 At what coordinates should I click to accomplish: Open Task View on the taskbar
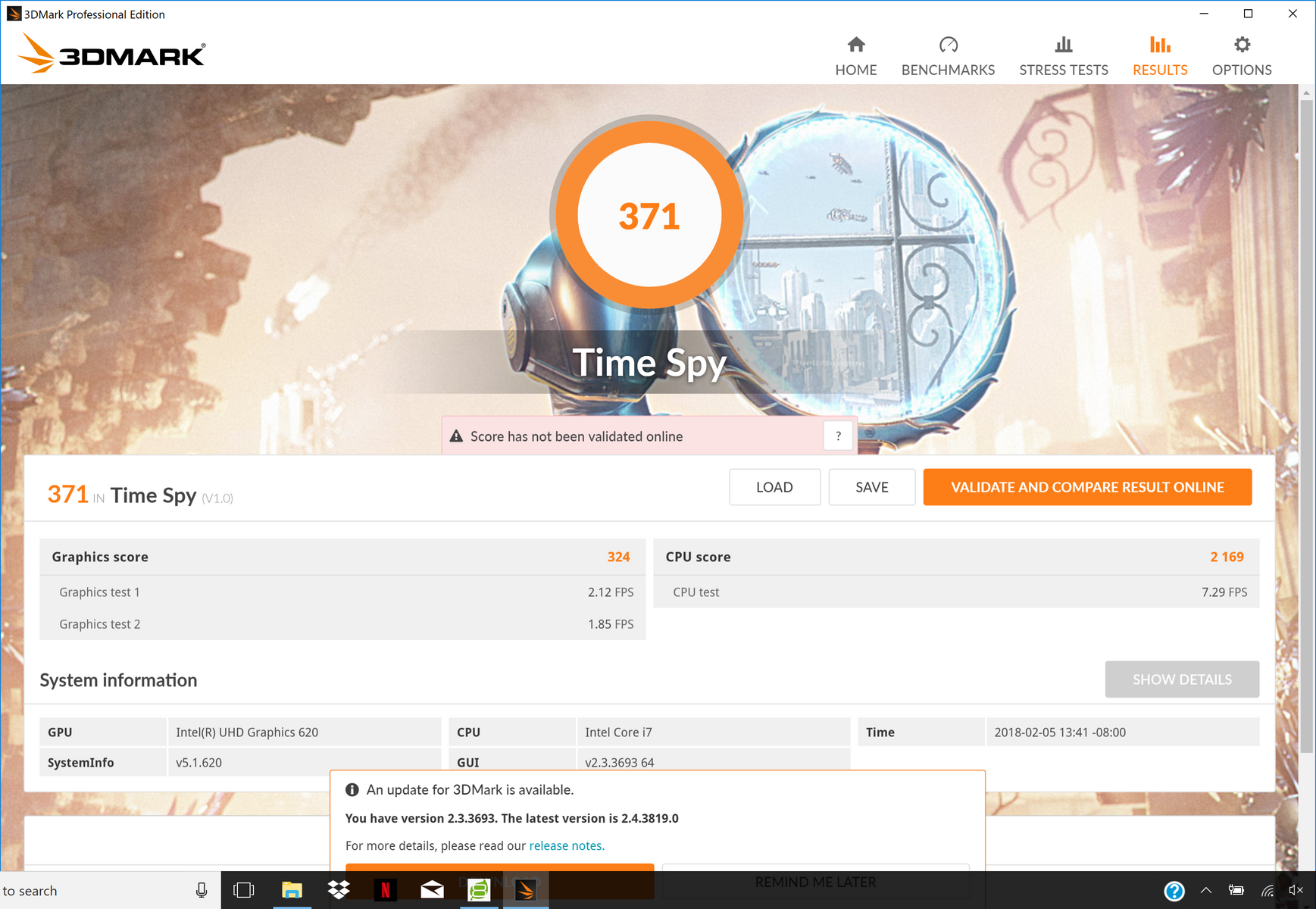coord(244,890)
